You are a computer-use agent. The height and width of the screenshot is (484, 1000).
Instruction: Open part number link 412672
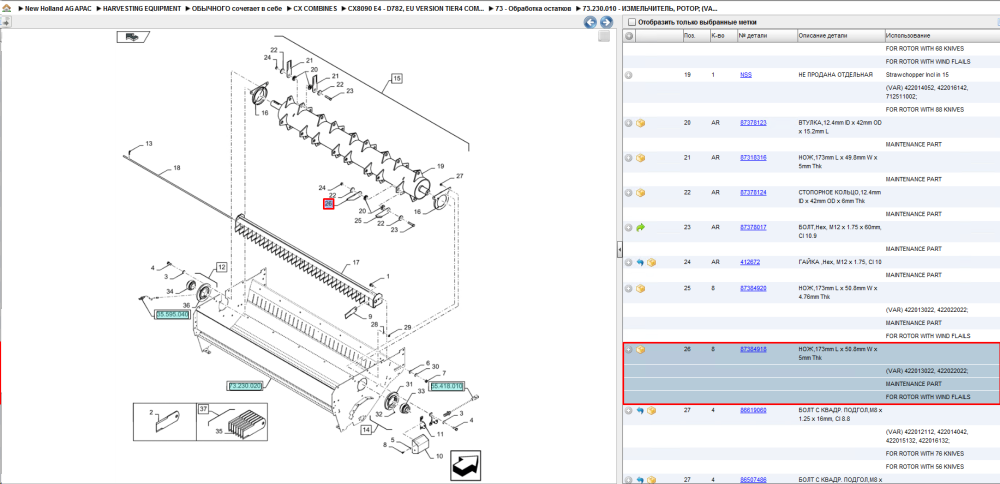pyautogui.click(x=749, y=261)
